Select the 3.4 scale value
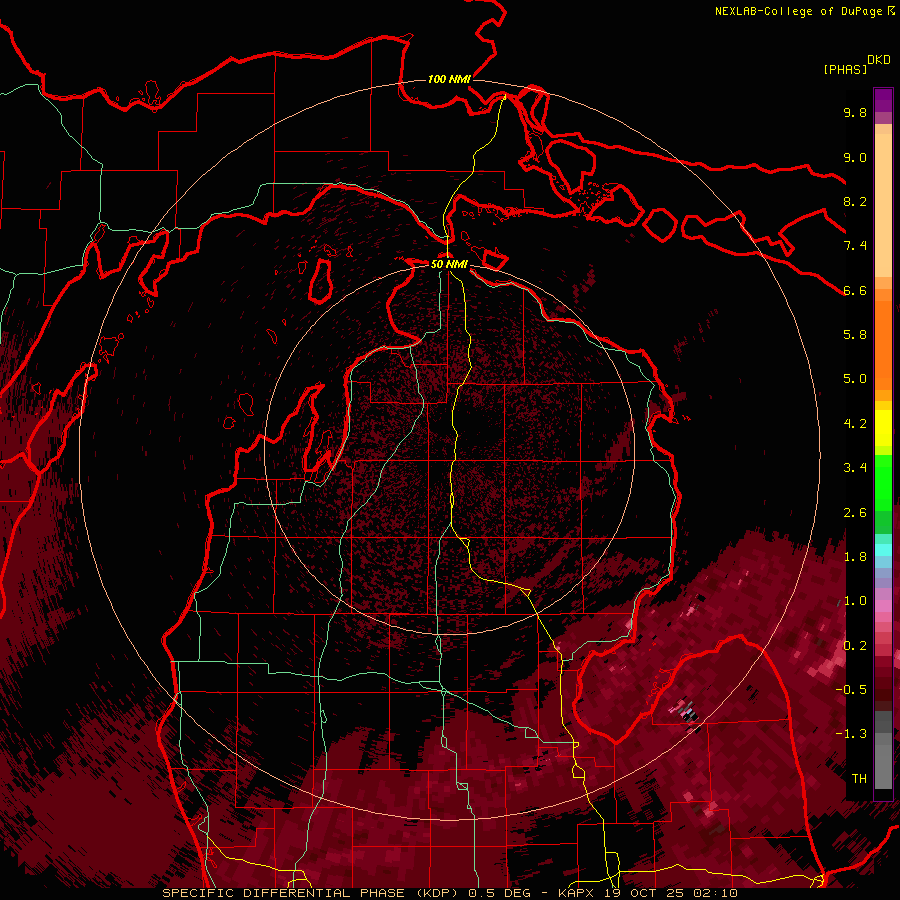900x900 pixels. pos(855,468)
